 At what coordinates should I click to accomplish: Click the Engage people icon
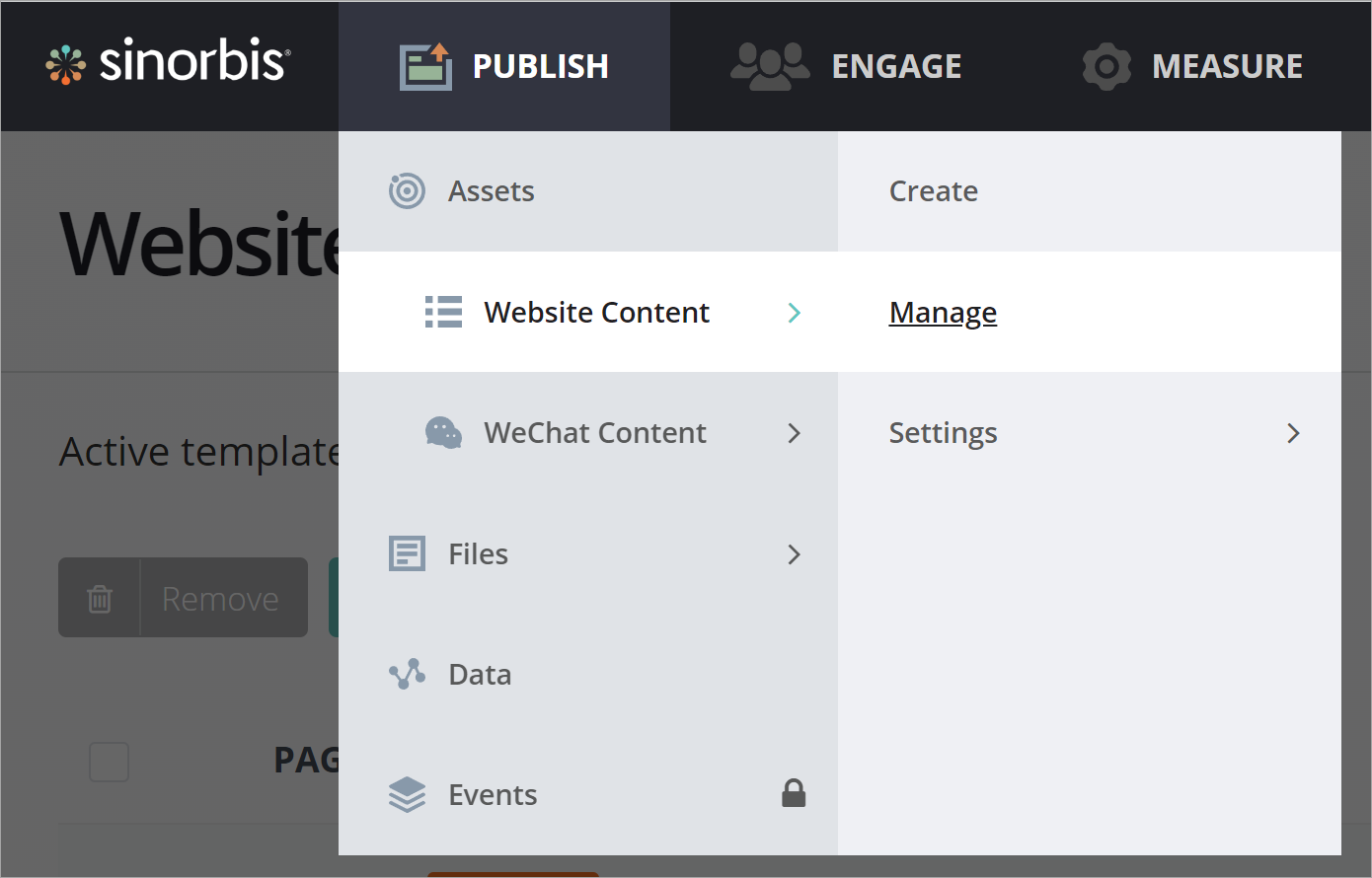pyautogui.click(x=770, y=66)
